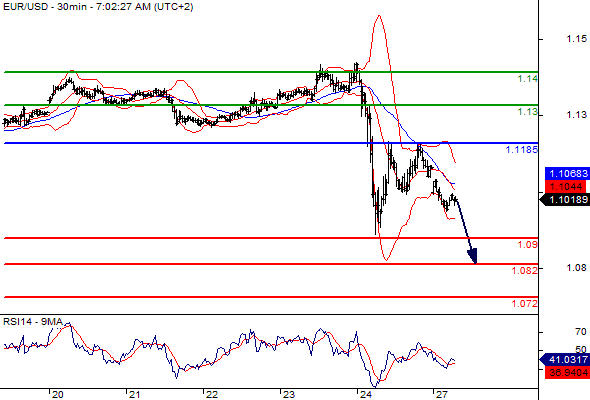Viewport: 590px width, 400px height.
Task: Click the chart title "EUR/USD - 30min"
Action: pyautogui.click(x=44, y=6)
